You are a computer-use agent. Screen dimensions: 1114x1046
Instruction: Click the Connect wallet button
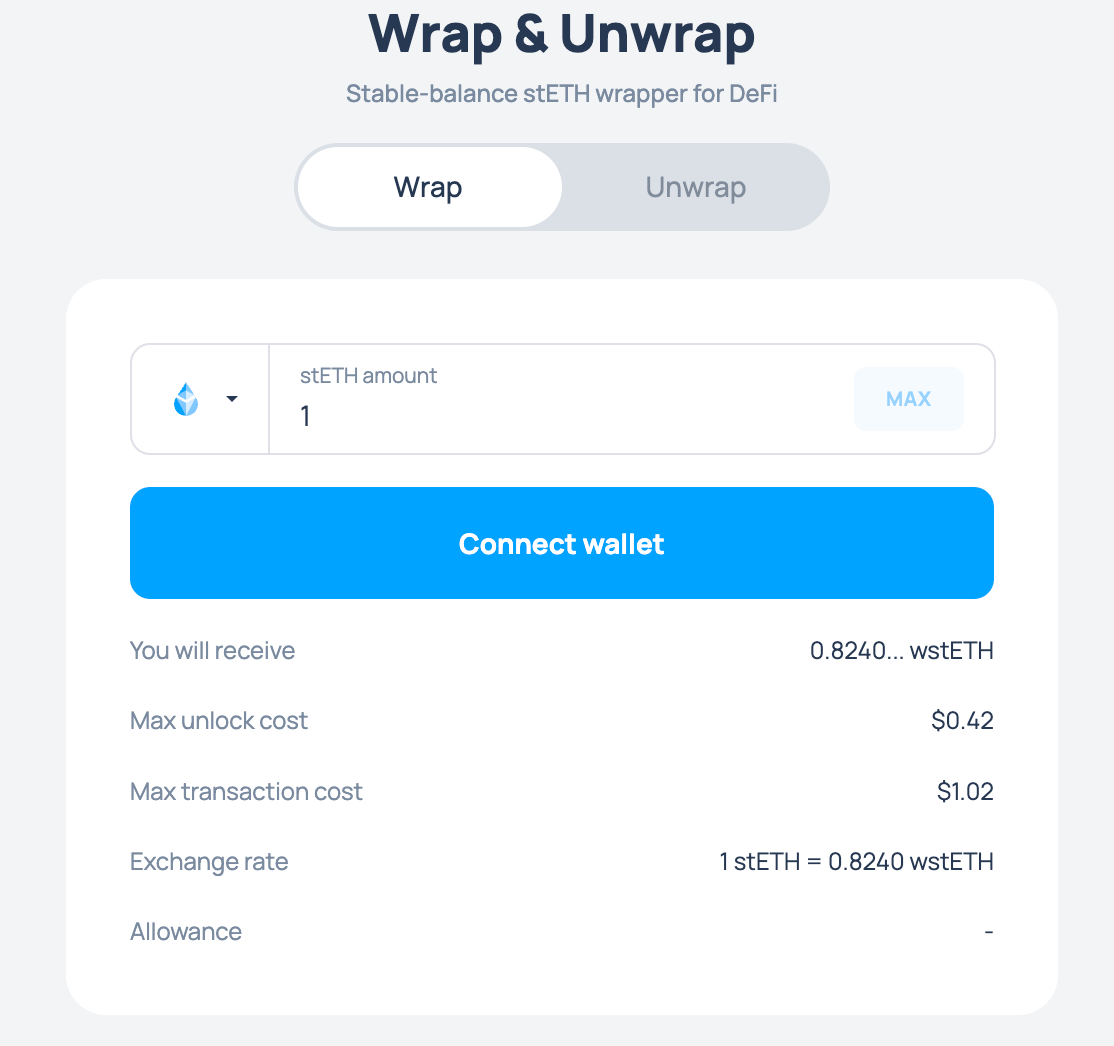561,543
